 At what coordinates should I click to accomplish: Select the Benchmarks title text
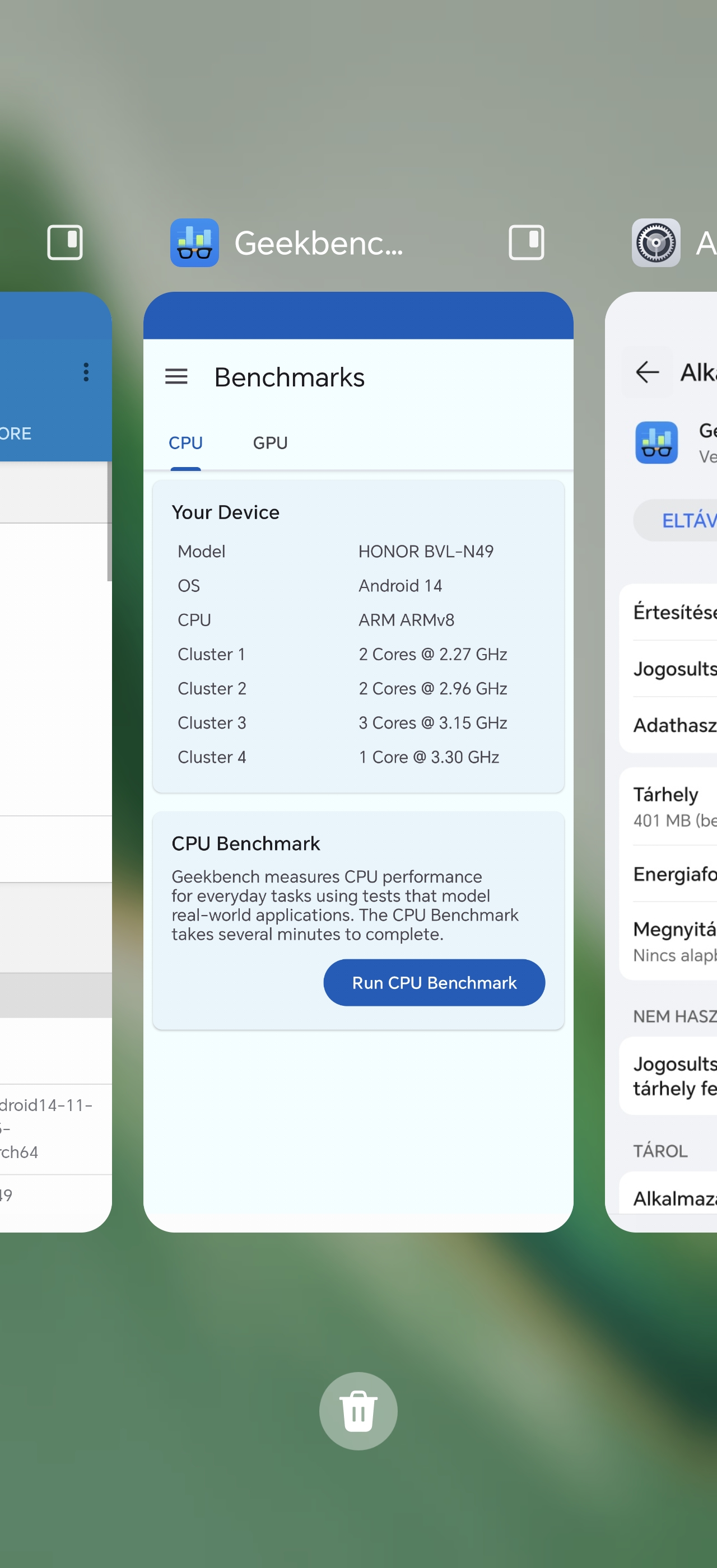(289, 377)
